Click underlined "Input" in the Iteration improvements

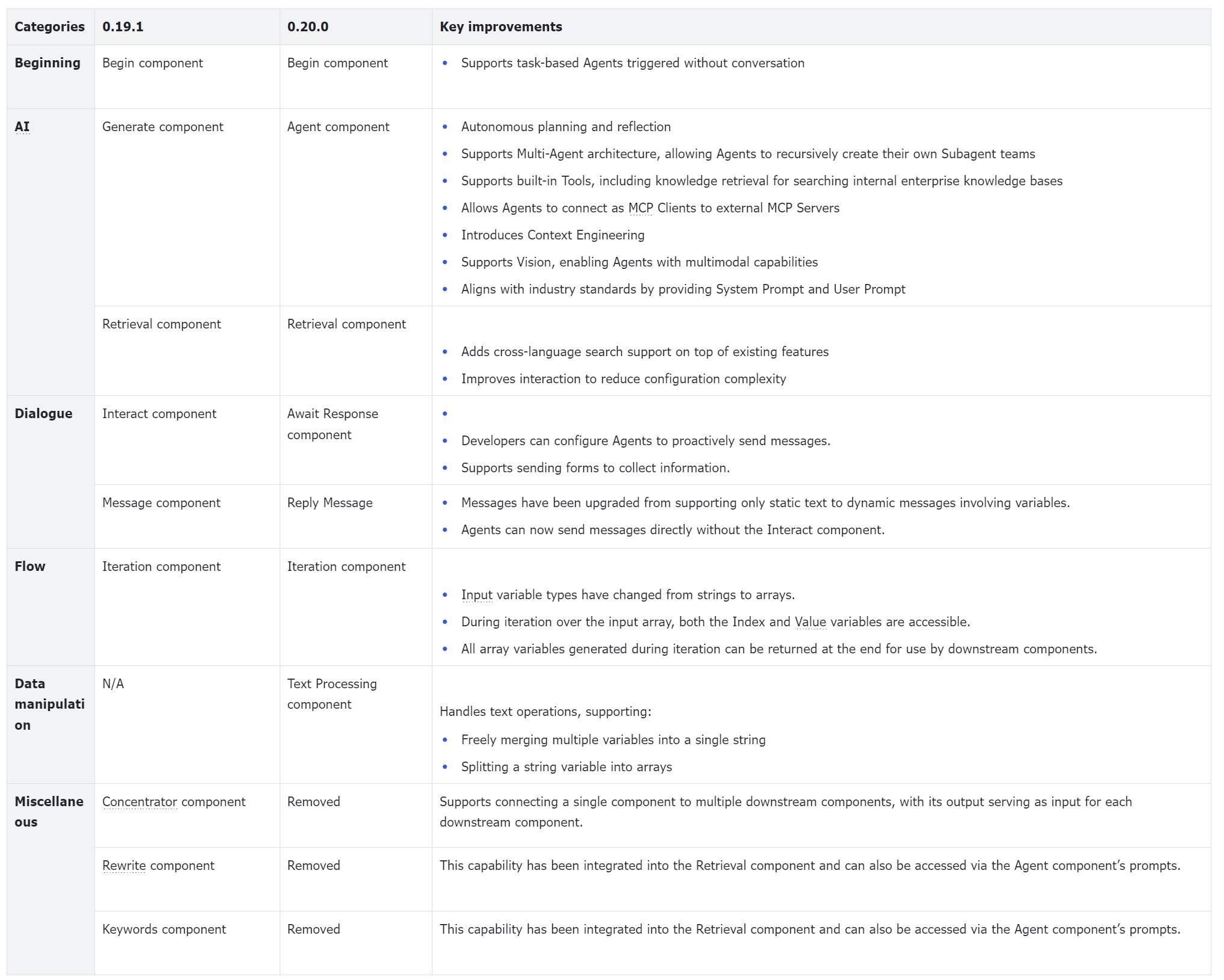[x=477, y=595]
